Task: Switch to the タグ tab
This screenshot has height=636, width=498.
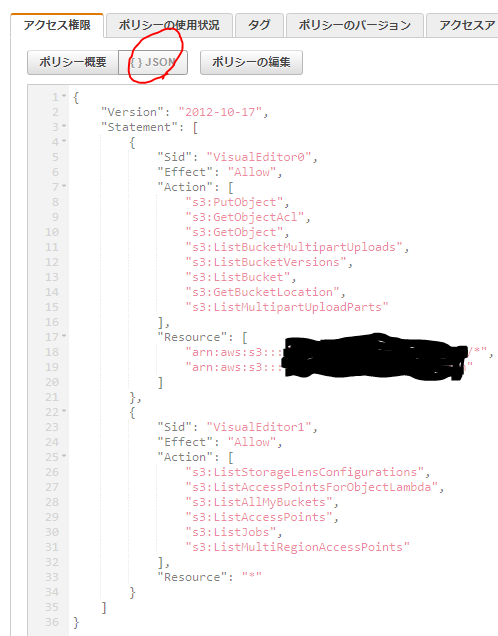Action: (259, 25)
